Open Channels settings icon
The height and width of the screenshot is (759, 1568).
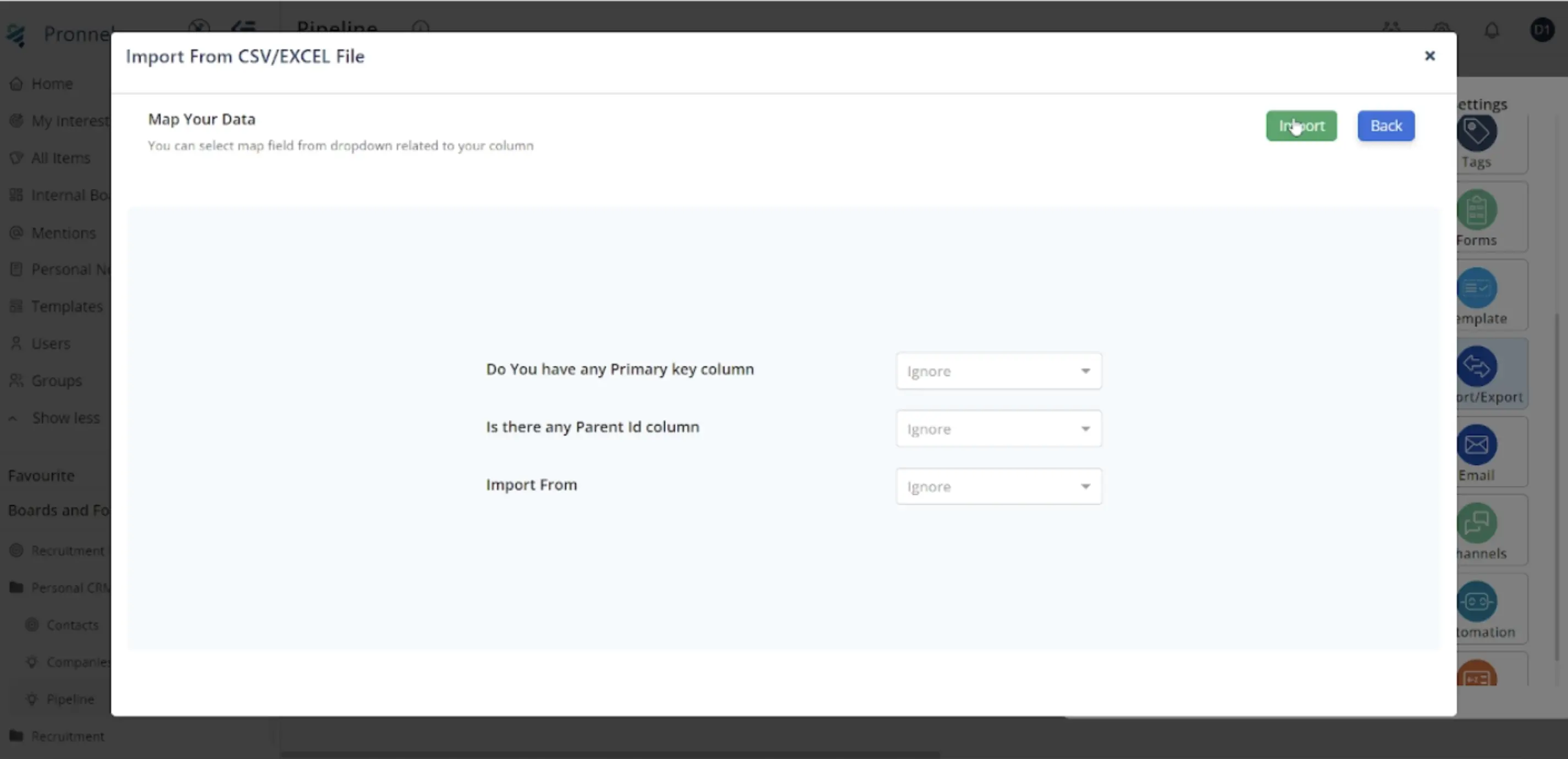click(1476, 523)
